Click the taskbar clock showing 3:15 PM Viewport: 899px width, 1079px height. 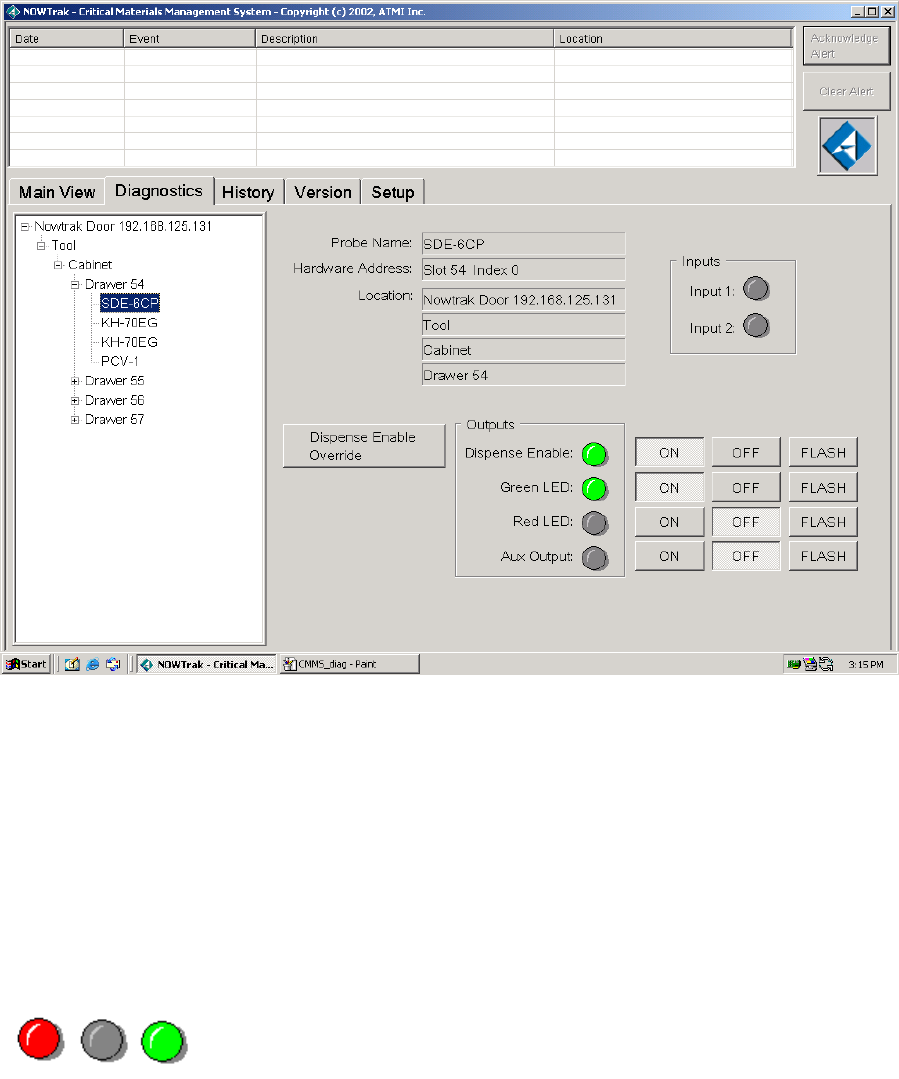(865, 664)
